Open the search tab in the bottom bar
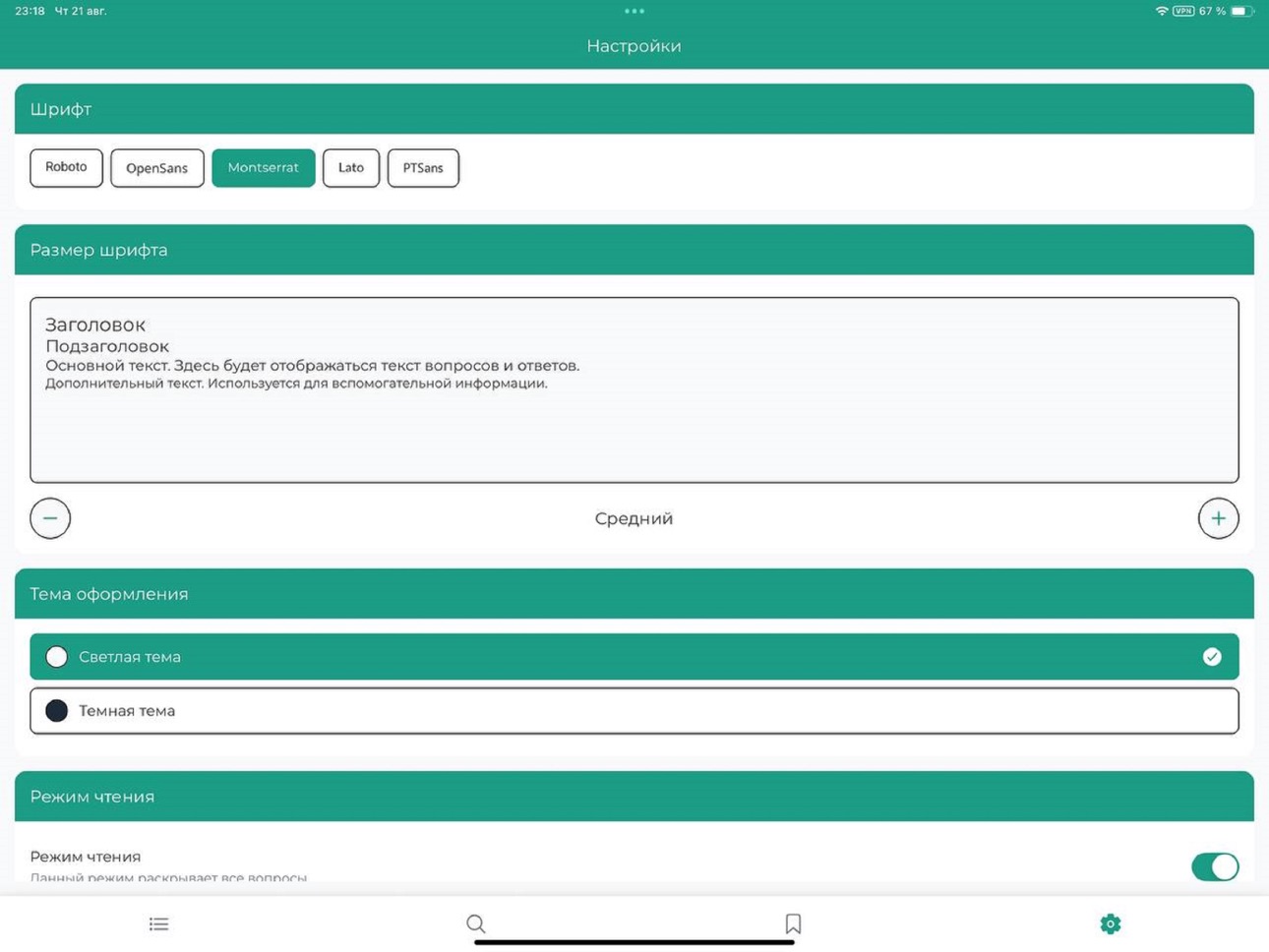Screen dimensions: 1269x952 (x=476, y=923)
